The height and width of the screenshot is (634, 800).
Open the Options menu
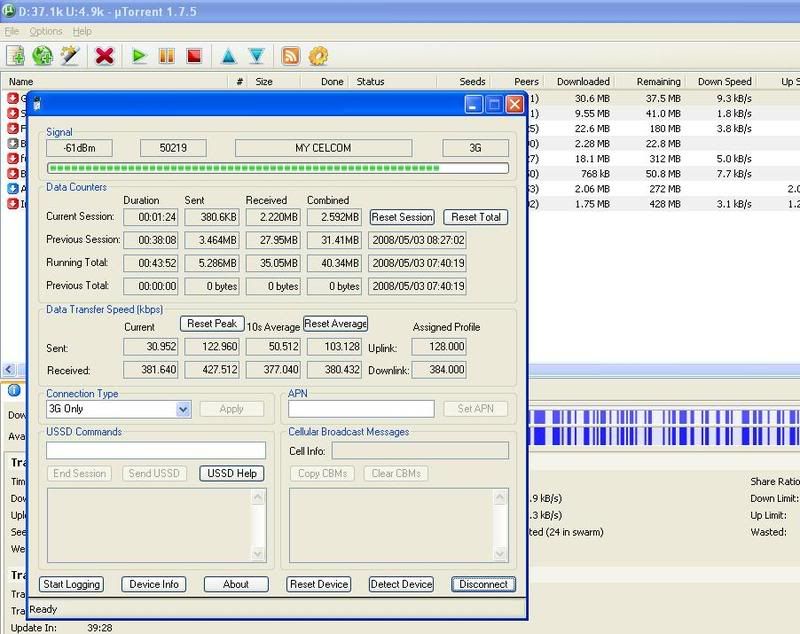(x=46, y=31)
